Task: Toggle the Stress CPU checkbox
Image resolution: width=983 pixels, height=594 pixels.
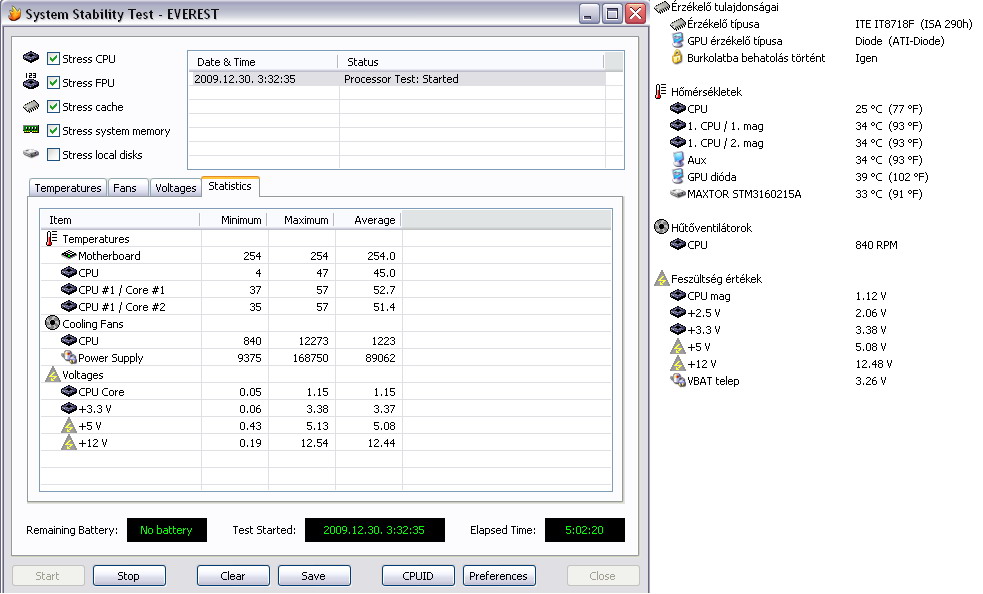Action: (53, 58)
